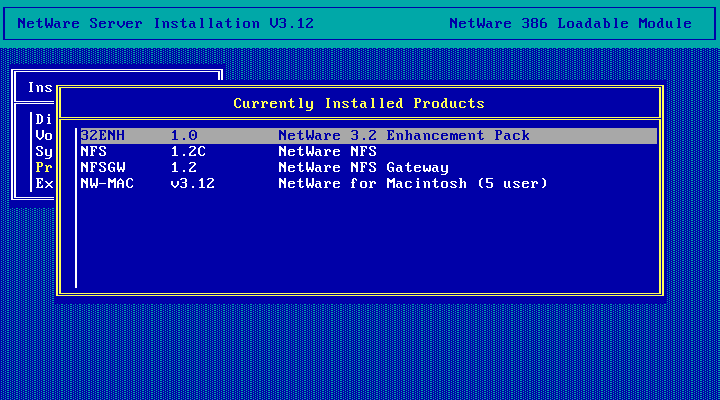Screen dimensions: 720x400
Task: Select the NFSGW product row
Action: [x=369, y=168]
